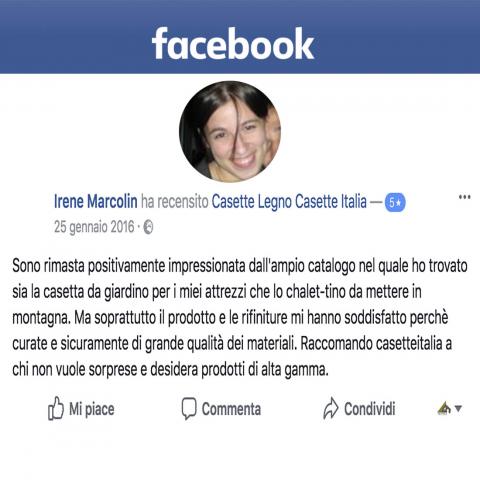The height and width of the screenshot is (480, 480).
Task: Click the thumbs-up Mi piace icon
Action: [x=56, y=408]
